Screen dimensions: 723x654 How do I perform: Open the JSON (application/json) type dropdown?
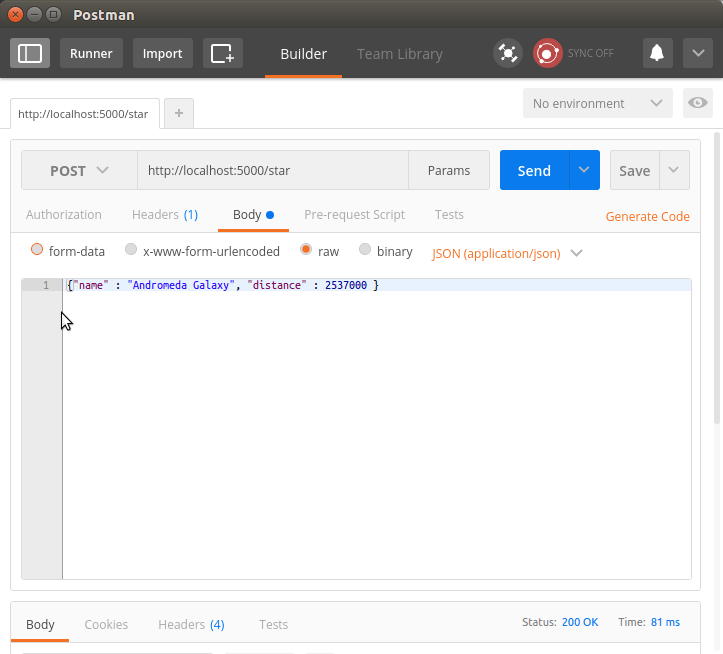click(x=507, y=254)
